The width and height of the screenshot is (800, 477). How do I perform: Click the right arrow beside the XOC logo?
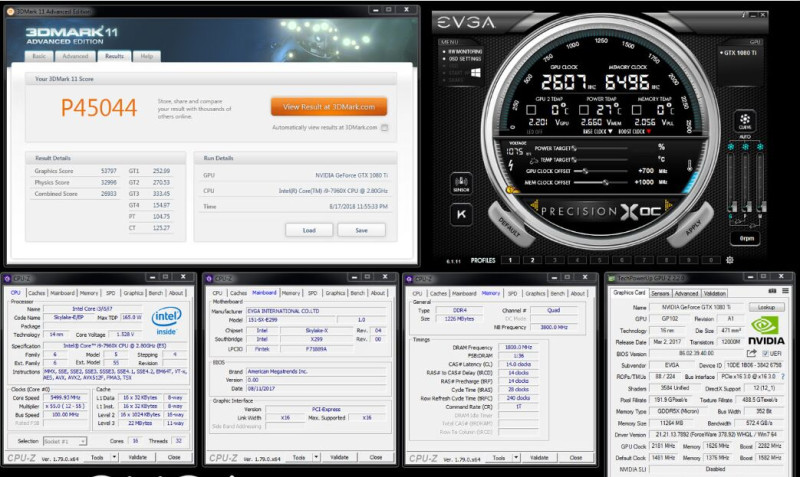coord(668,206)
